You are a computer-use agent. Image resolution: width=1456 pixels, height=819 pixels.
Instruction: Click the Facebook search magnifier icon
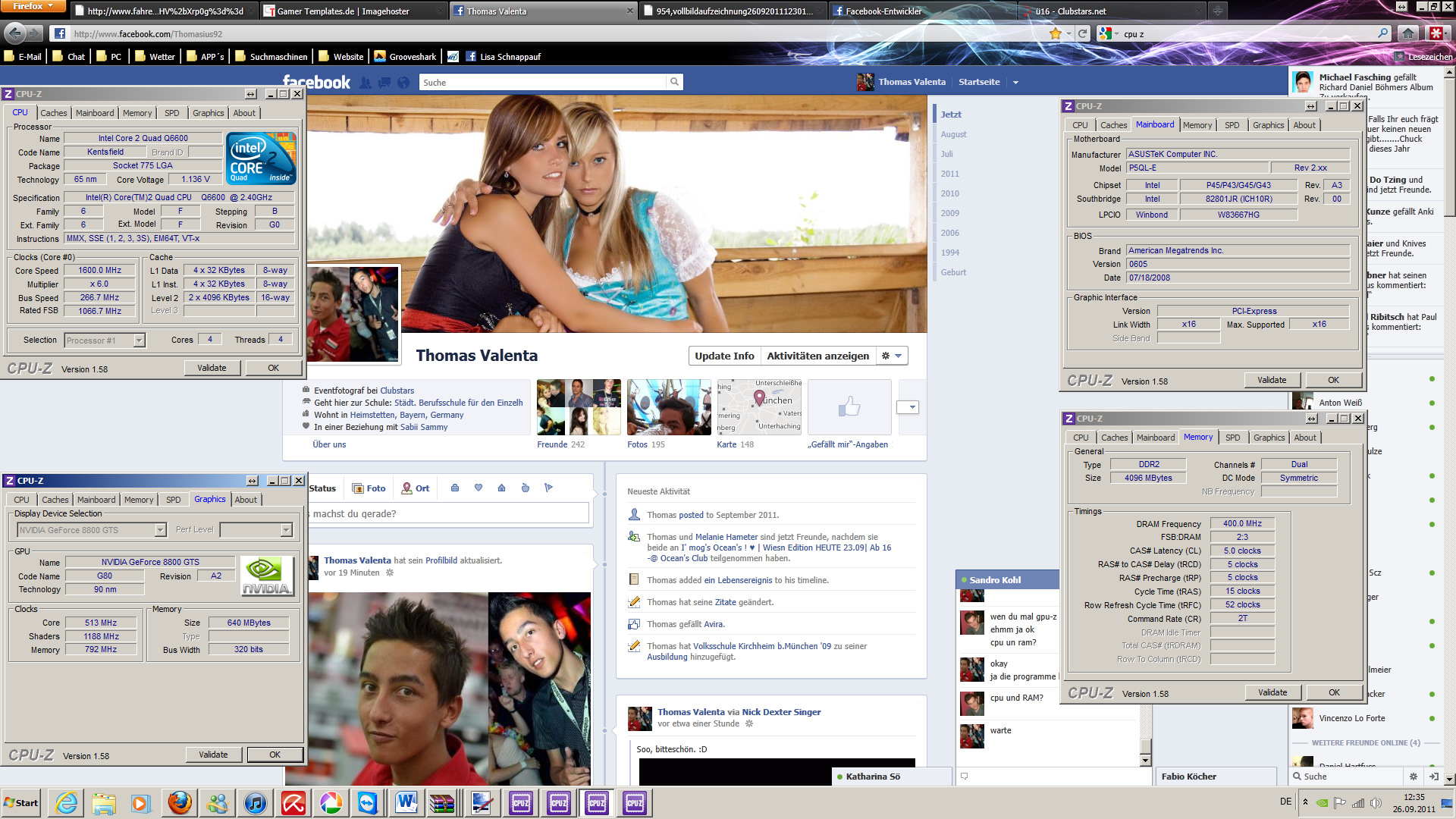(673, 82)
